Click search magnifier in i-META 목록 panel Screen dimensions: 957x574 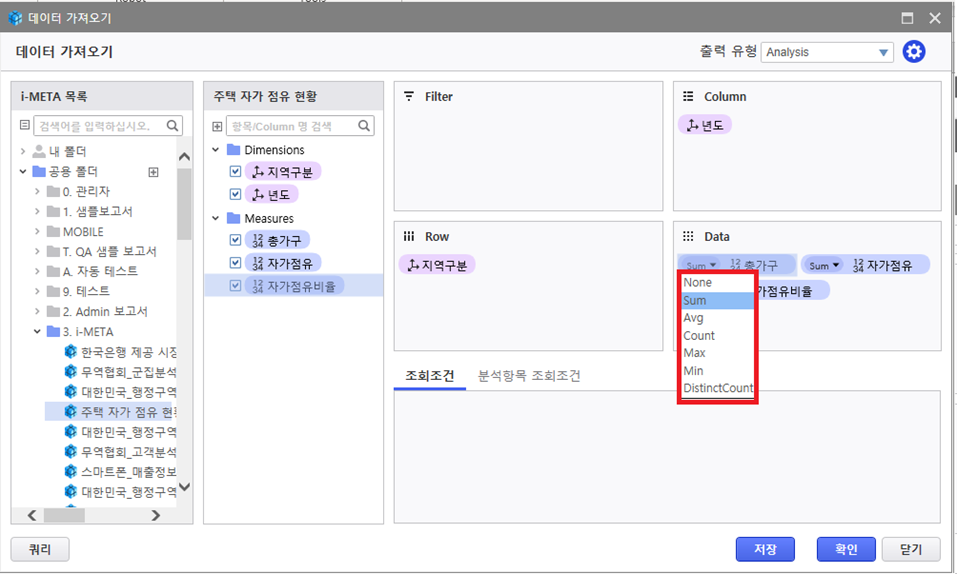(173, 126)
